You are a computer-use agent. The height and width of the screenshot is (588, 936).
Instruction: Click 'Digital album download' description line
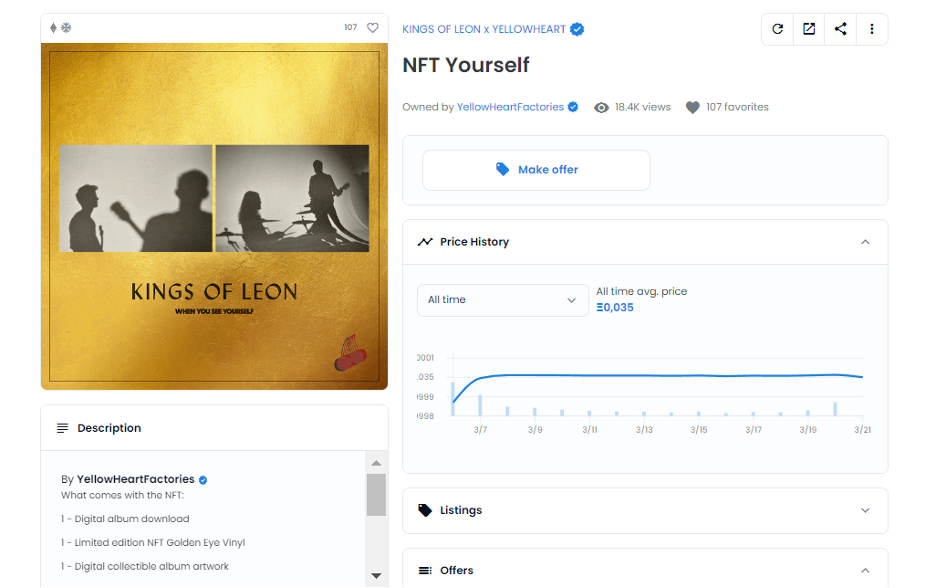125,519
